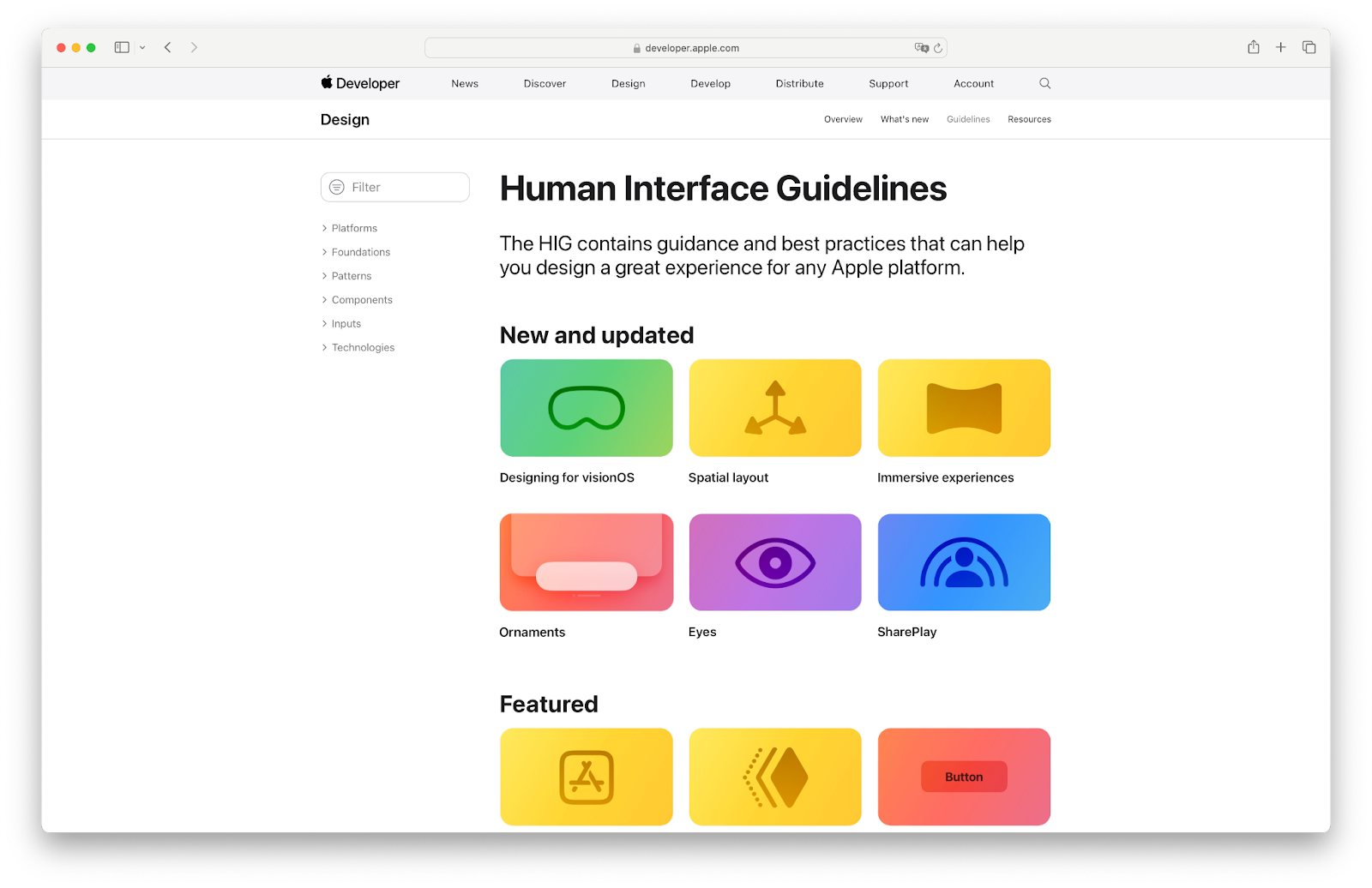This screenshot has width=1372, height=888.
Task: Switch to the Overview tab
Action: [843, 119]
